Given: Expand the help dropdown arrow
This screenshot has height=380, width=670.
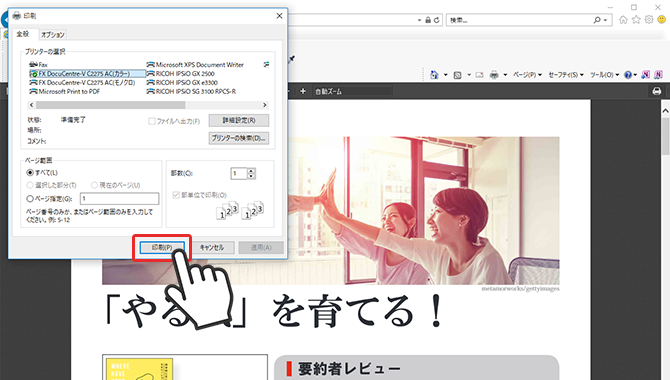Looking at the screenshot, I should [x=635, y=75].
